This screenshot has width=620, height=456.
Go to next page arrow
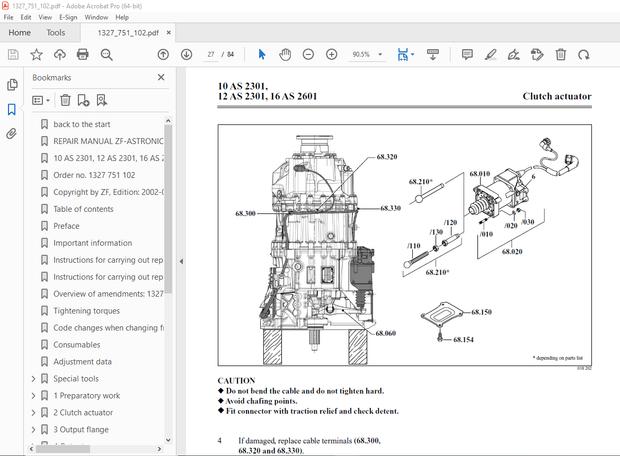tap(186, 54)
